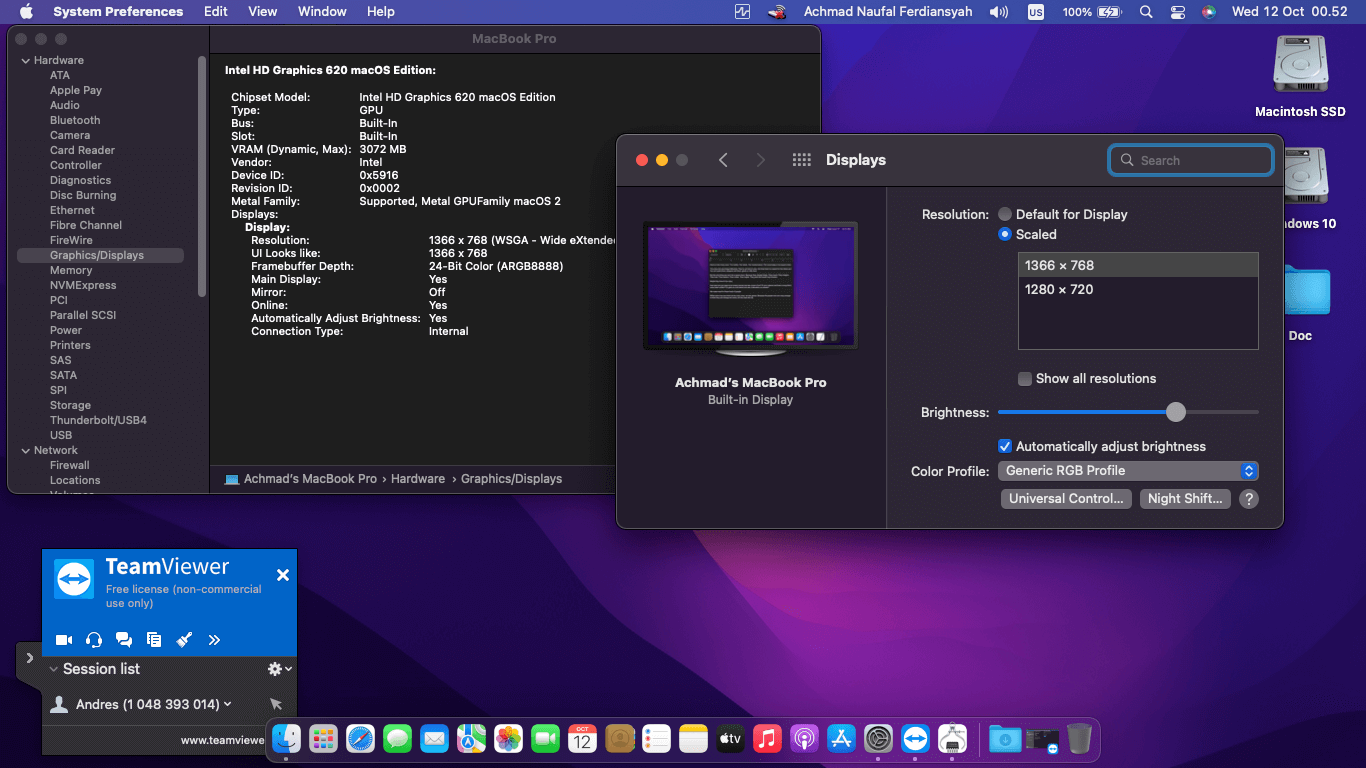Click Siri icon in menu bar
This screenshot has height=768, width=1366.
pyautogui.click(x=1209, y=12)
